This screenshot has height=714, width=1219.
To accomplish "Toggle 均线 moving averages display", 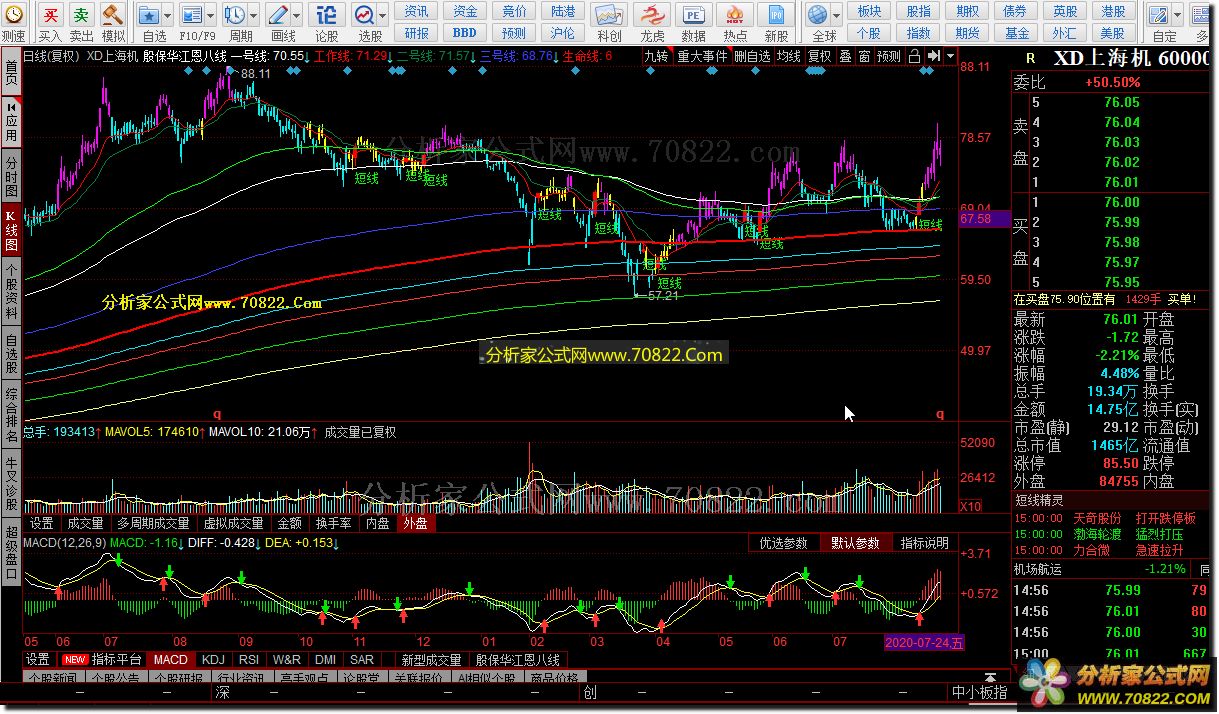I will [789, 57].
